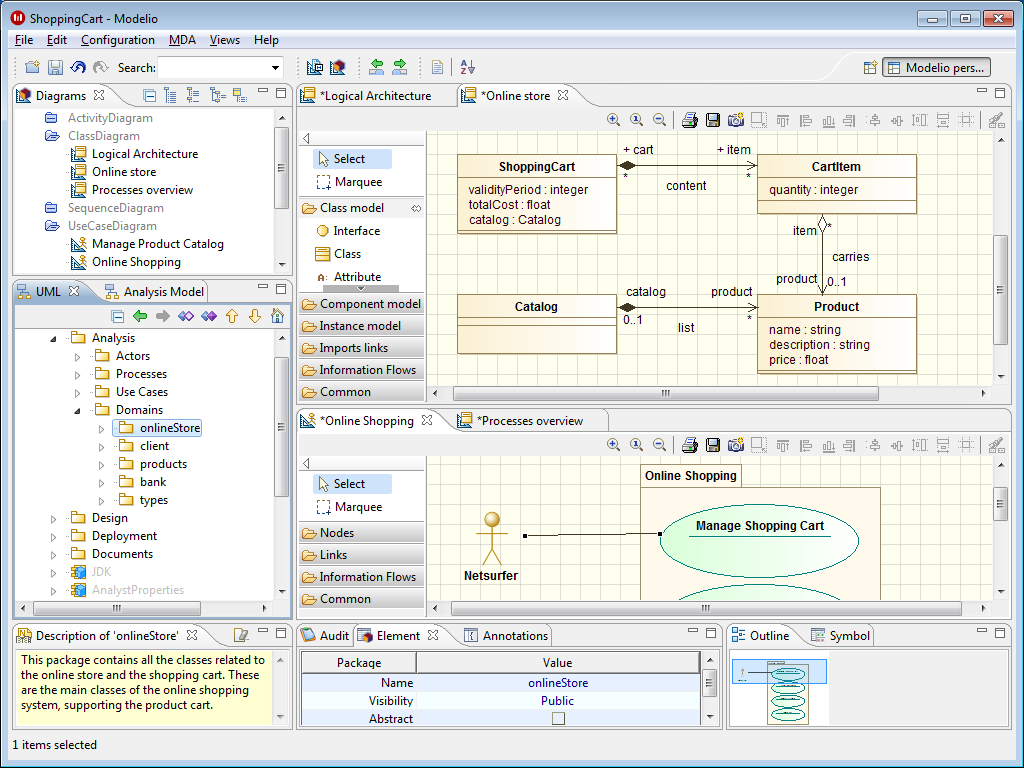Open perspective icon beside Modelio pers button
Image resolution: width=1024 pixels, height=768 pixels.
870,67
